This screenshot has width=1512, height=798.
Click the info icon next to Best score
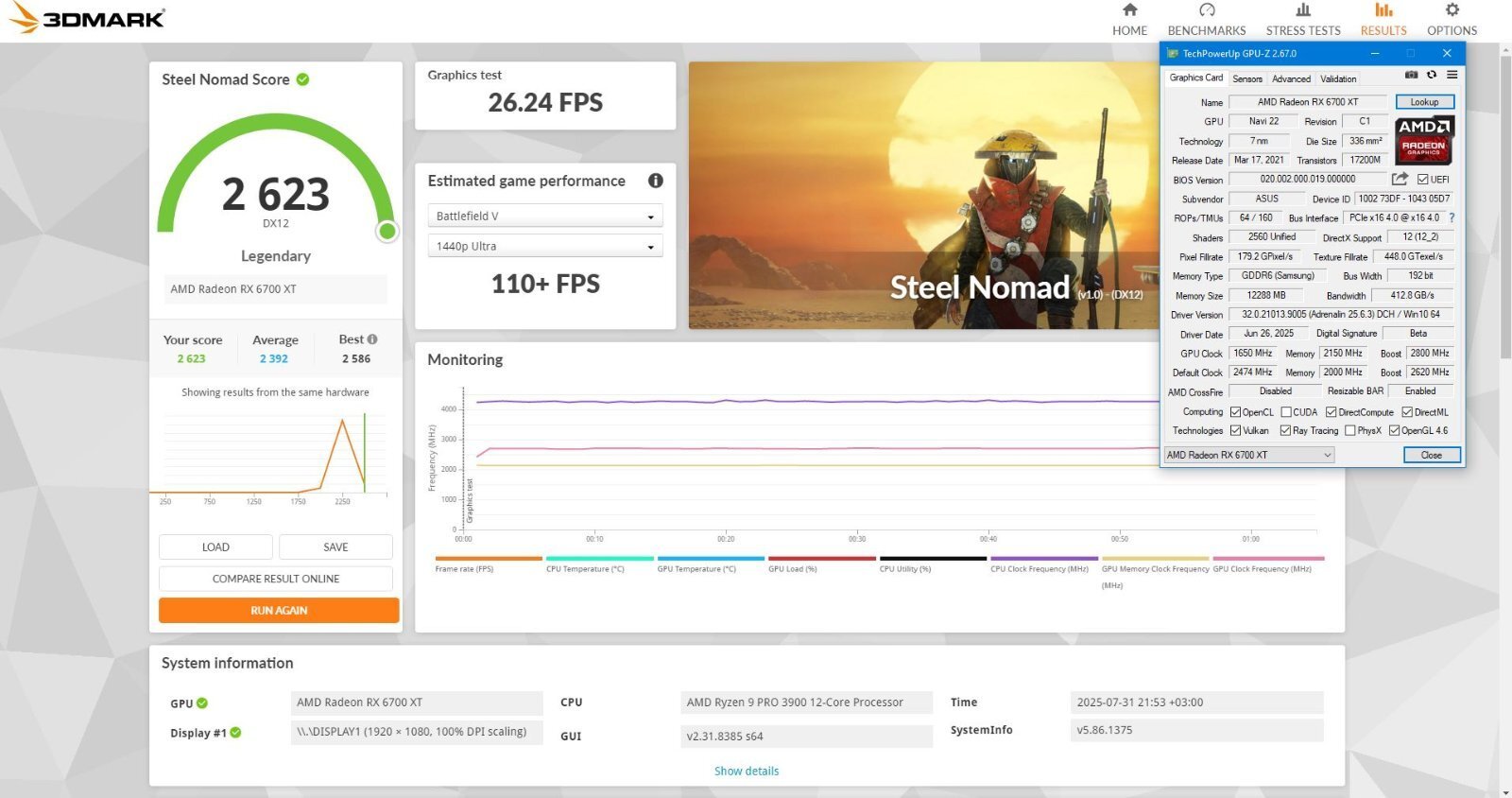[x=372, y=339]
